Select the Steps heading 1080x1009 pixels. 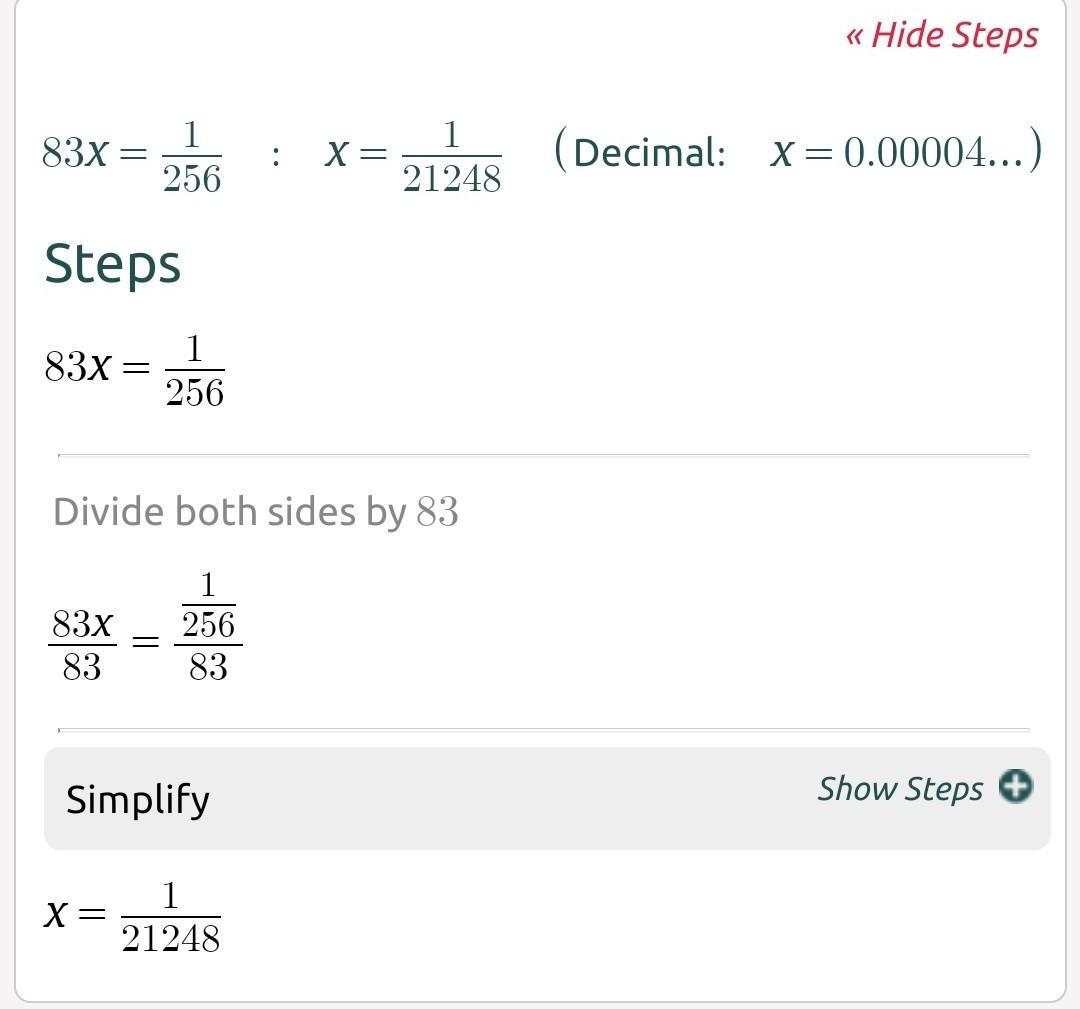[x=112, y=265]
